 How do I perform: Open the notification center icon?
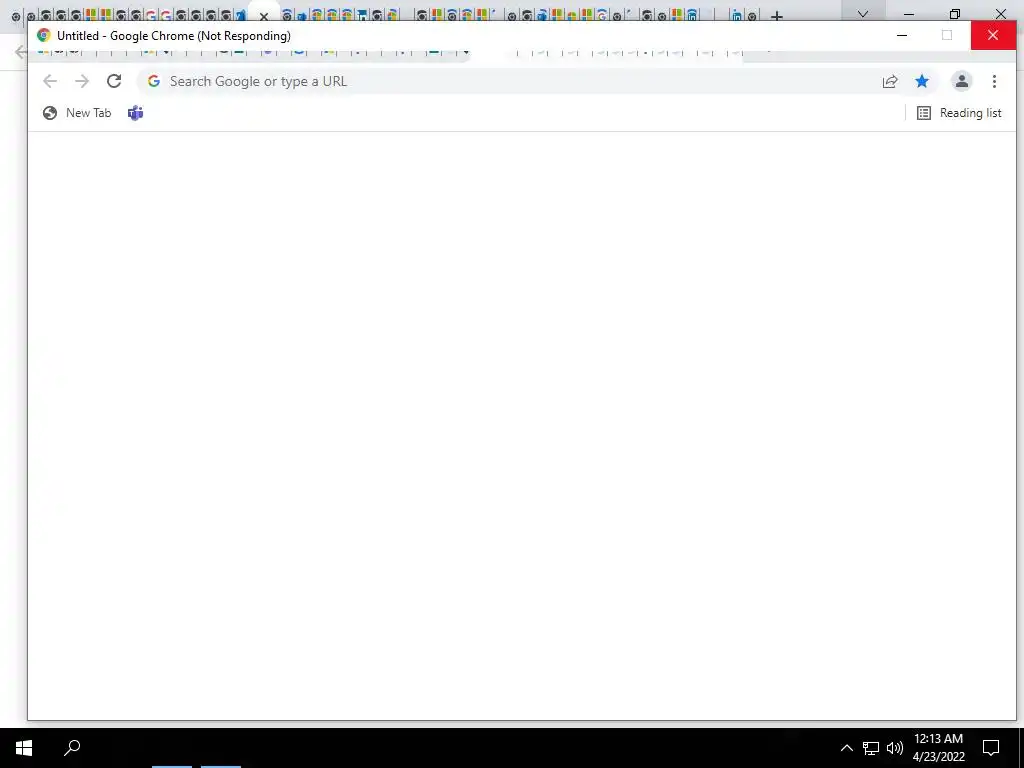pos(991,748)
